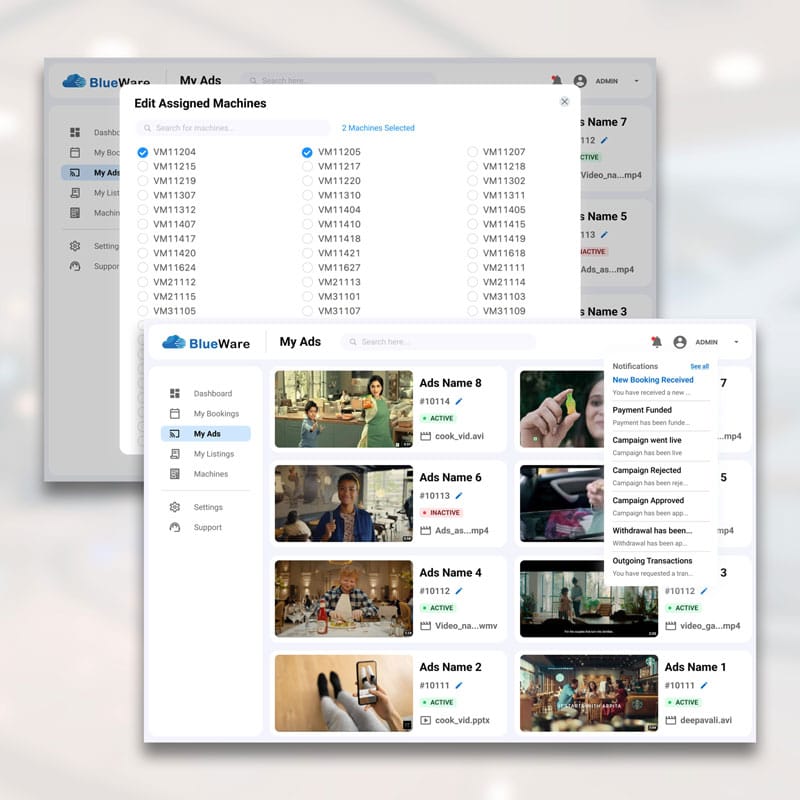Click the edit pencil next to #10113 for Ads Name 6
Viewport: 800px width, 800px height.
[x=459, y=495]
